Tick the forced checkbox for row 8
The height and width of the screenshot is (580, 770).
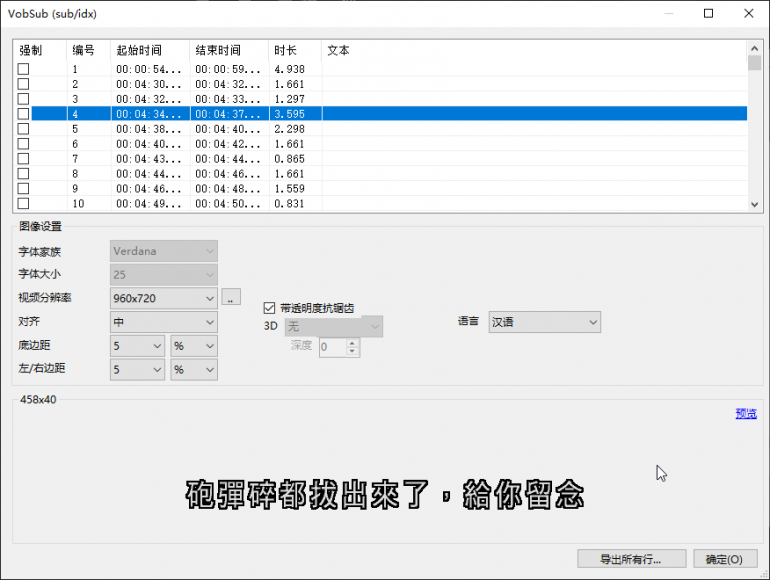coord(23,174)
